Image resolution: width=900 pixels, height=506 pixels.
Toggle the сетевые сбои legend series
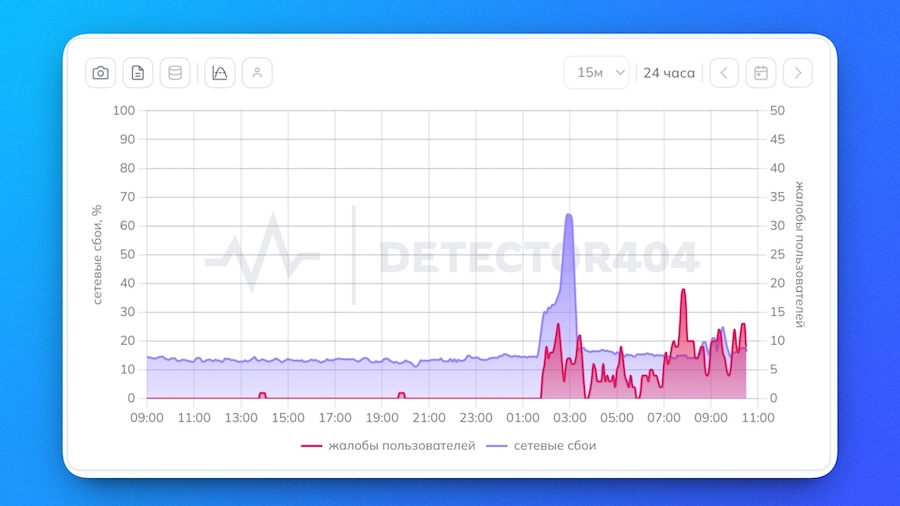tap(541, 446)
